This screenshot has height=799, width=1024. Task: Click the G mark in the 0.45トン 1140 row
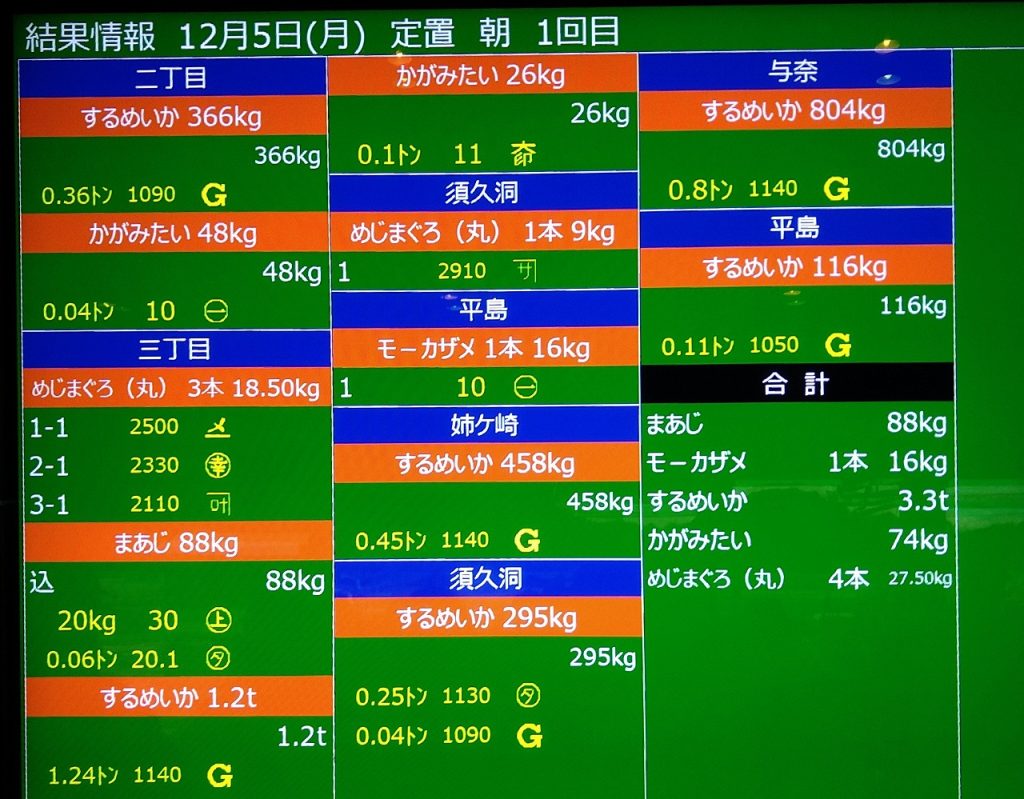526,541
